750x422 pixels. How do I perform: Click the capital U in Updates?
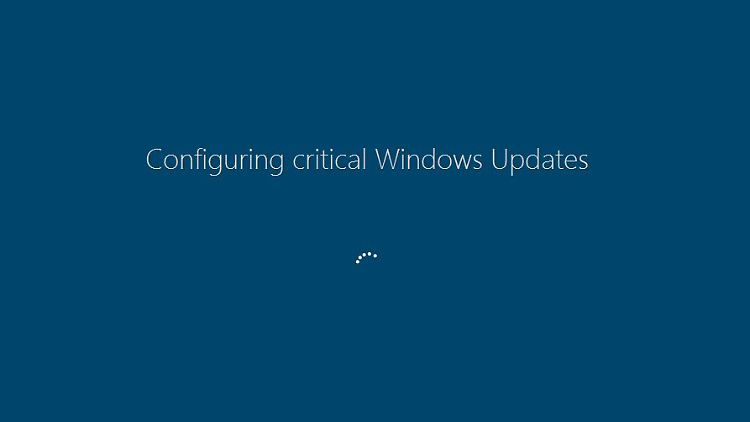[x=499, y=160]
